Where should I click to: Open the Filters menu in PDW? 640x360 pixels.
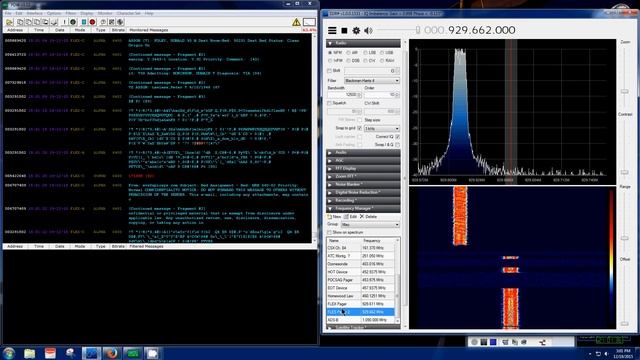coord(71,13)
